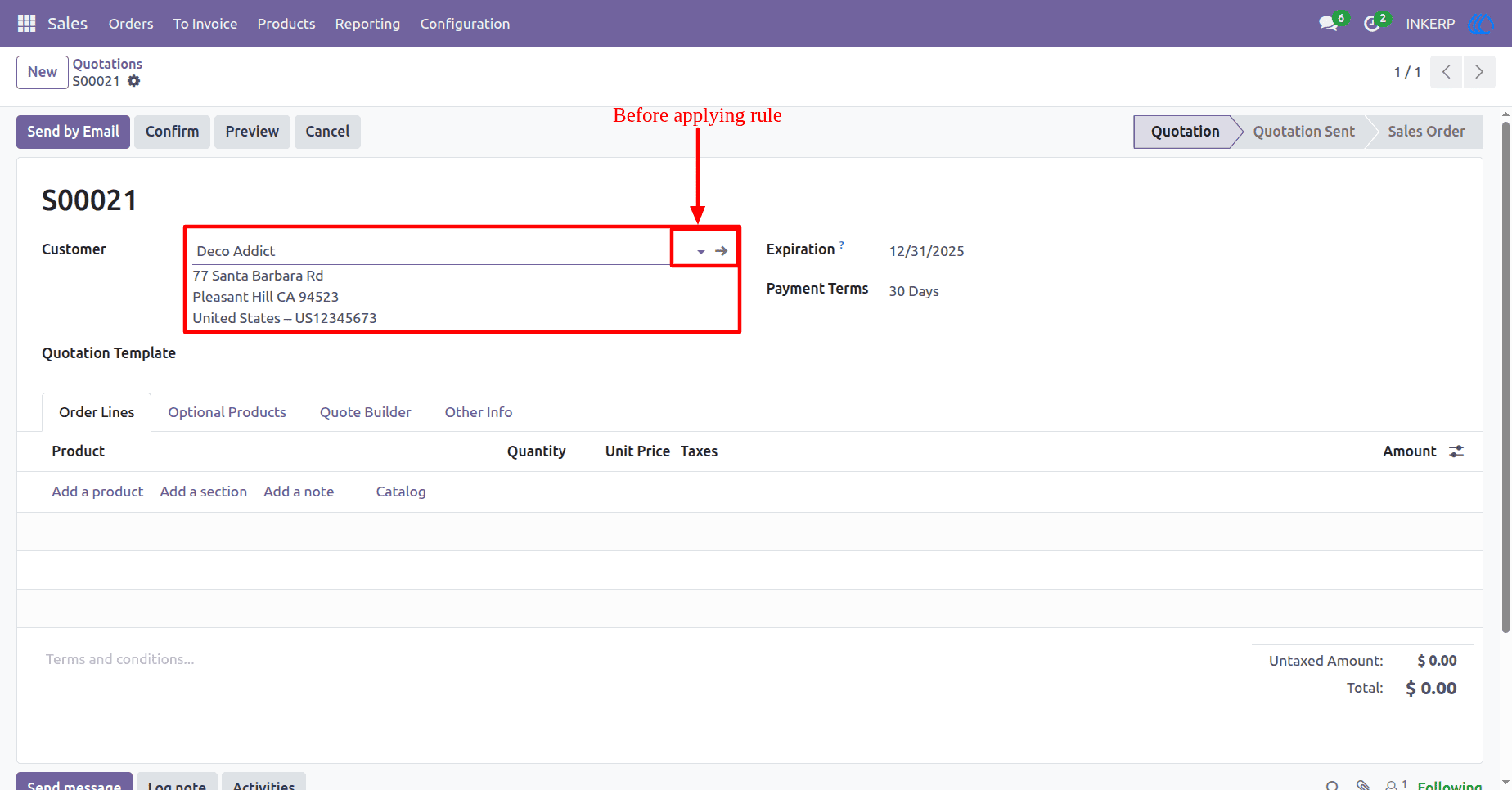Screen dimensions: 1512x790
Task: Click the Confirm button
Action: click(x=172, y=132)
